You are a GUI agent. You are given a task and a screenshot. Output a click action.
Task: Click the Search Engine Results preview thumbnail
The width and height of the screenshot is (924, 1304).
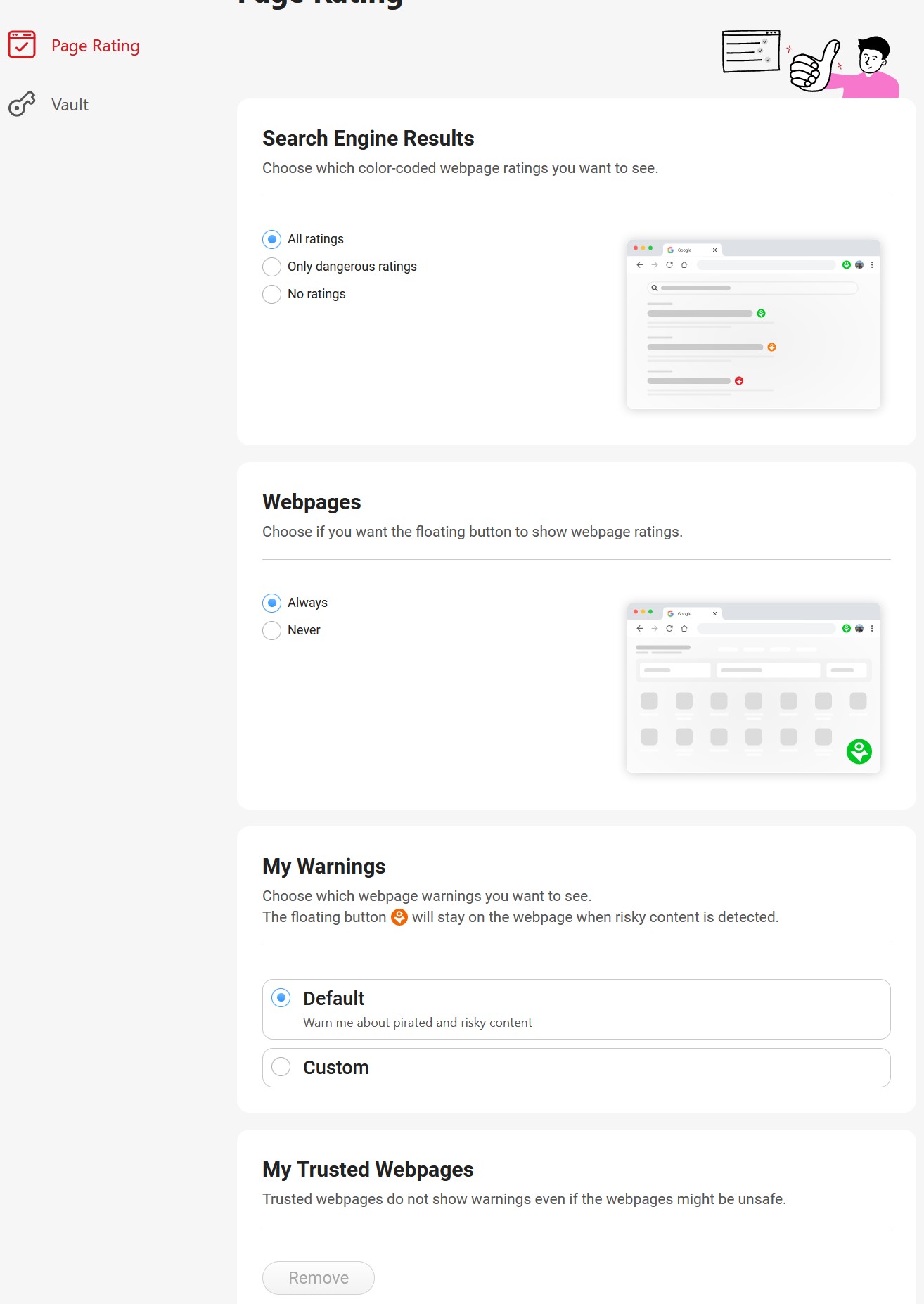point(753,324)
